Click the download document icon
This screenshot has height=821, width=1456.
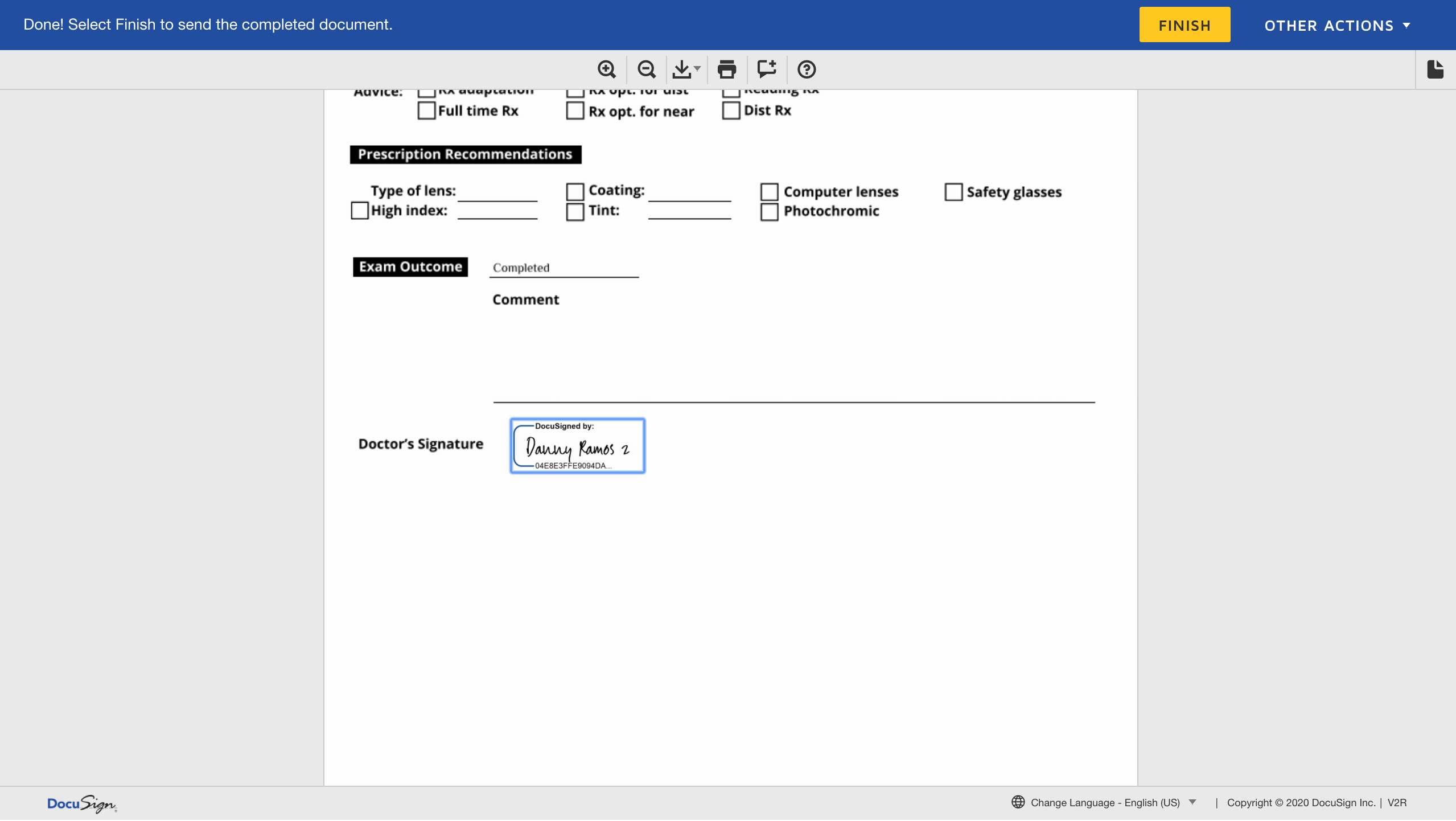click(681, 69)
